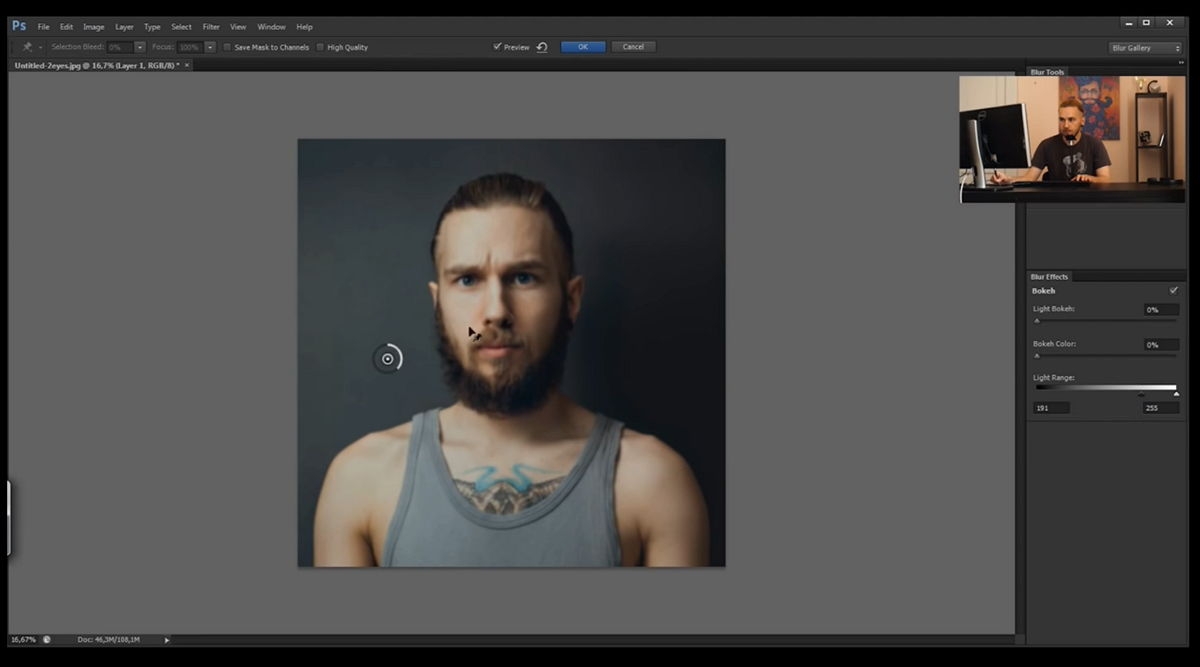
Task: Open the File menu
Action: 43,27
